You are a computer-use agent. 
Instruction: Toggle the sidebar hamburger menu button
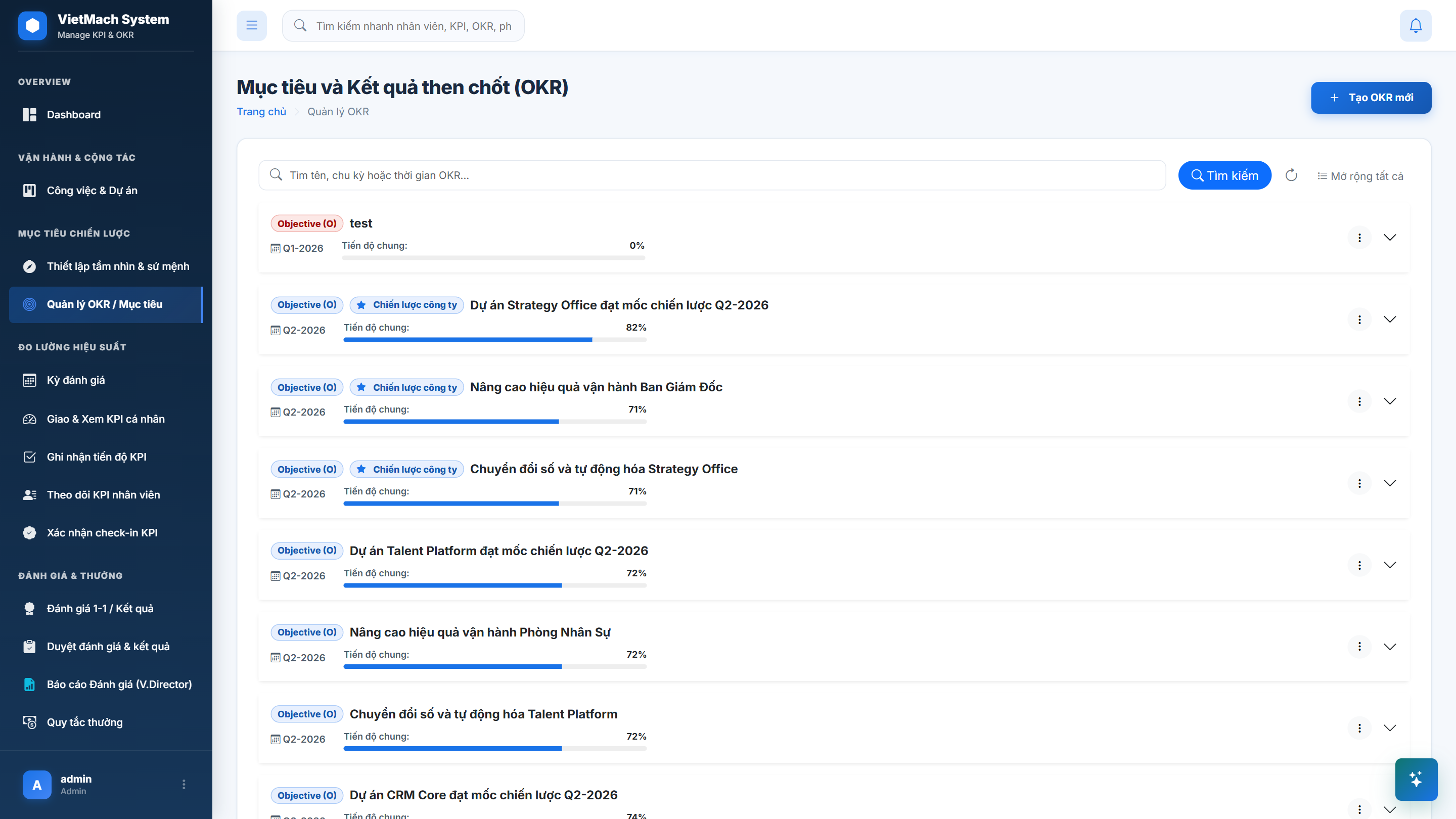252,25
